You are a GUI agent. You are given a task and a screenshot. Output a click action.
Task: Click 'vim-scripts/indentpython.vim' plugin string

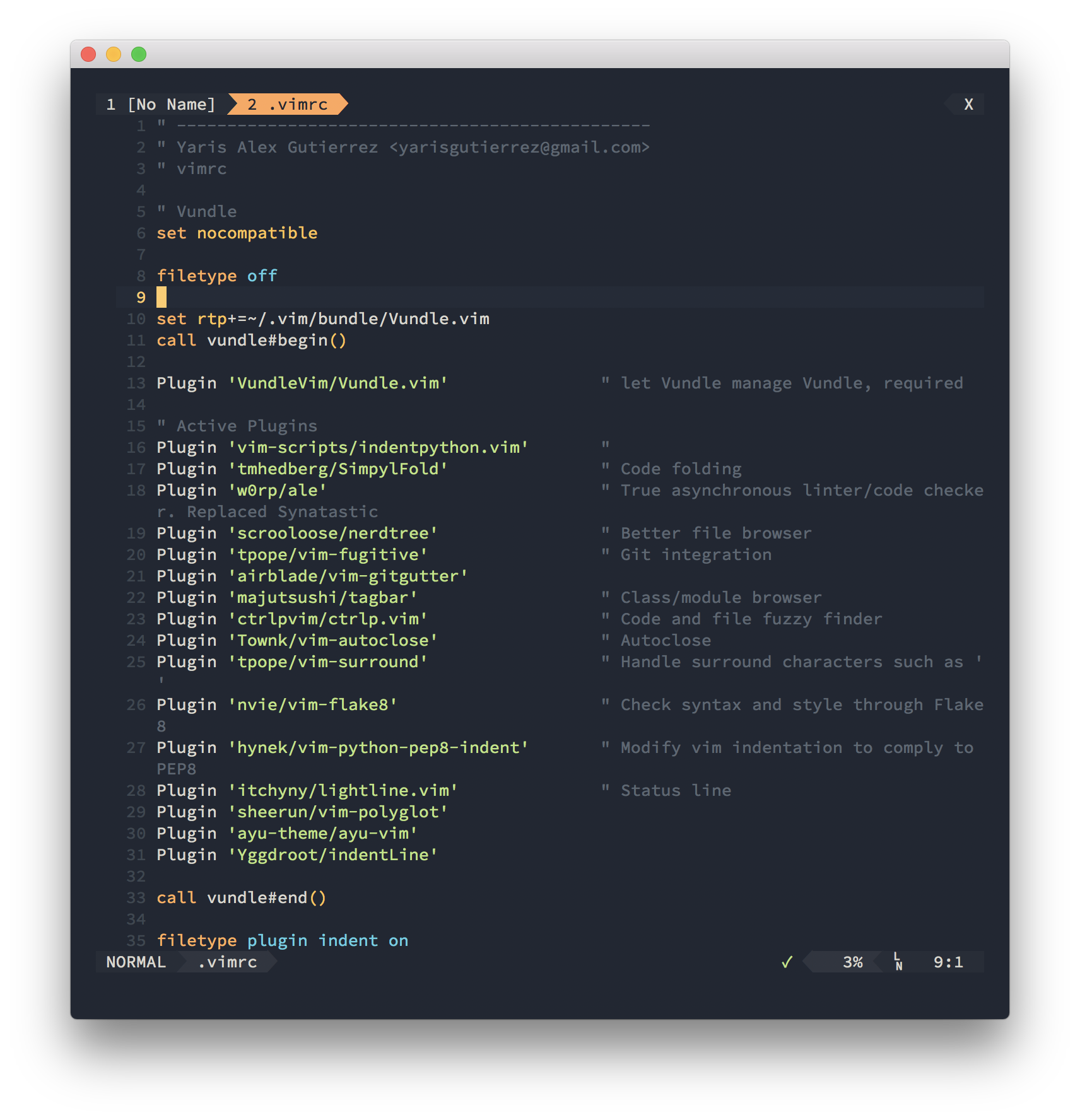point(379,447)
